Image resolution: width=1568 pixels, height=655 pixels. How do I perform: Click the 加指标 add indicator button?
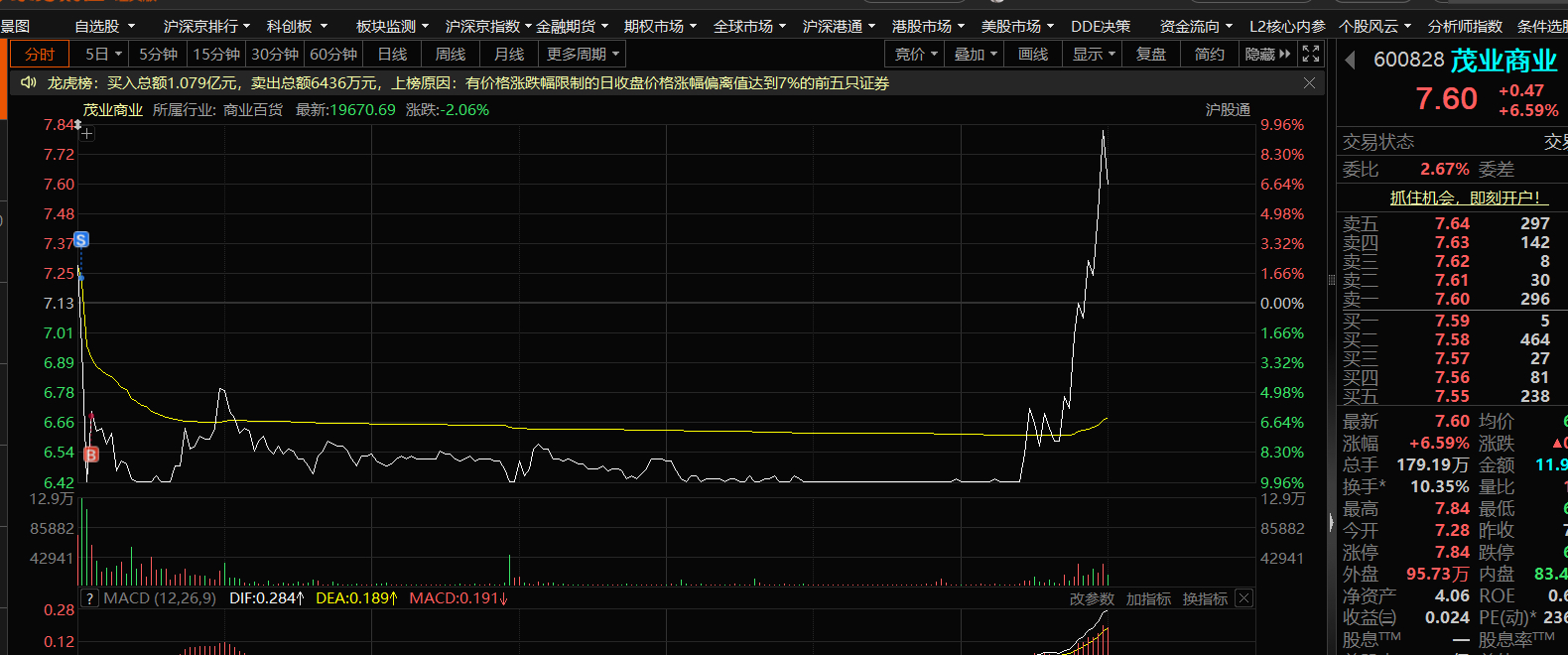click(x=1148, y=598)
